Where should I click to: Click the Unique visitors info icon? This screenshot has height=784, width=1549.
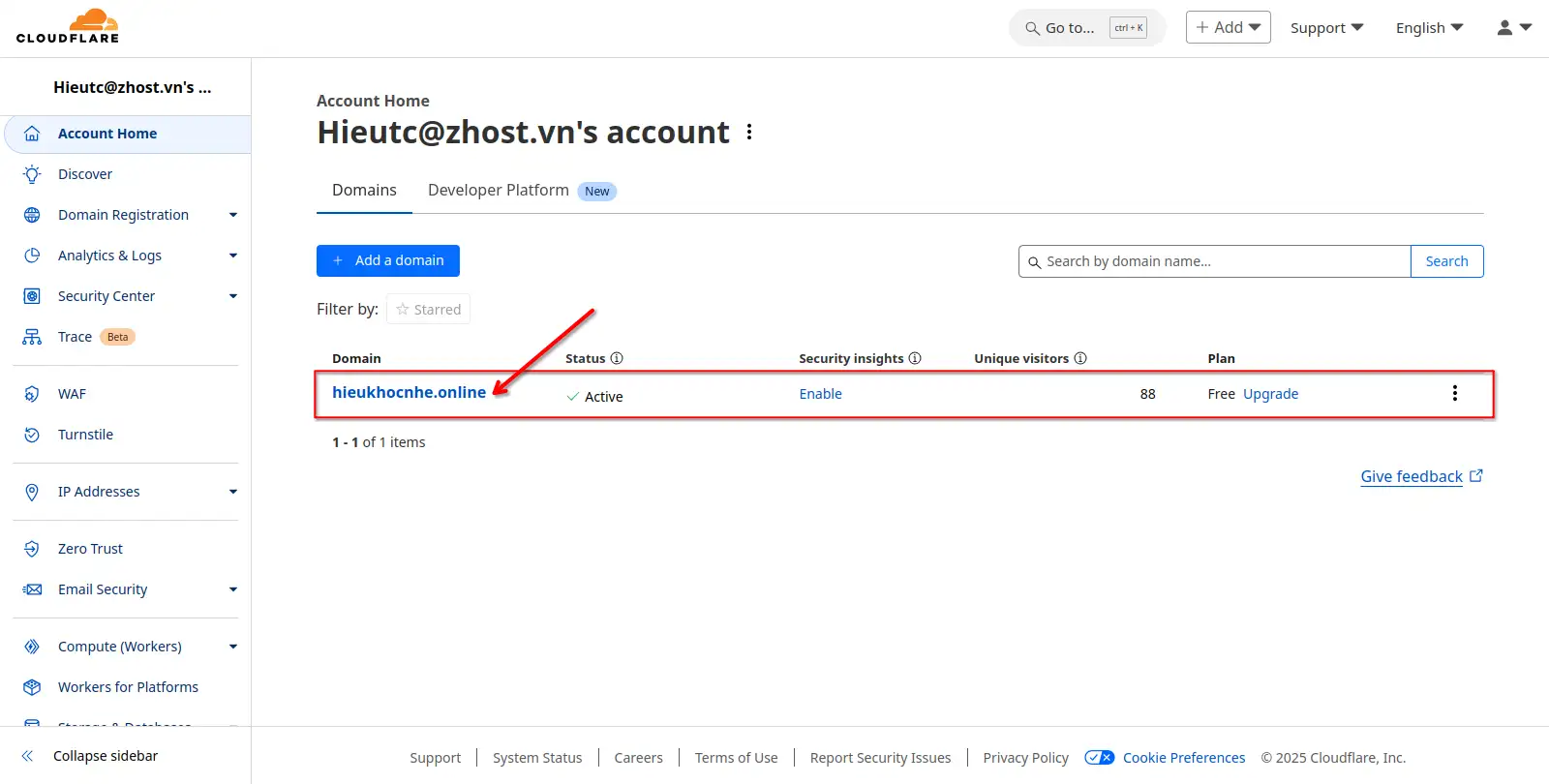1080,358
